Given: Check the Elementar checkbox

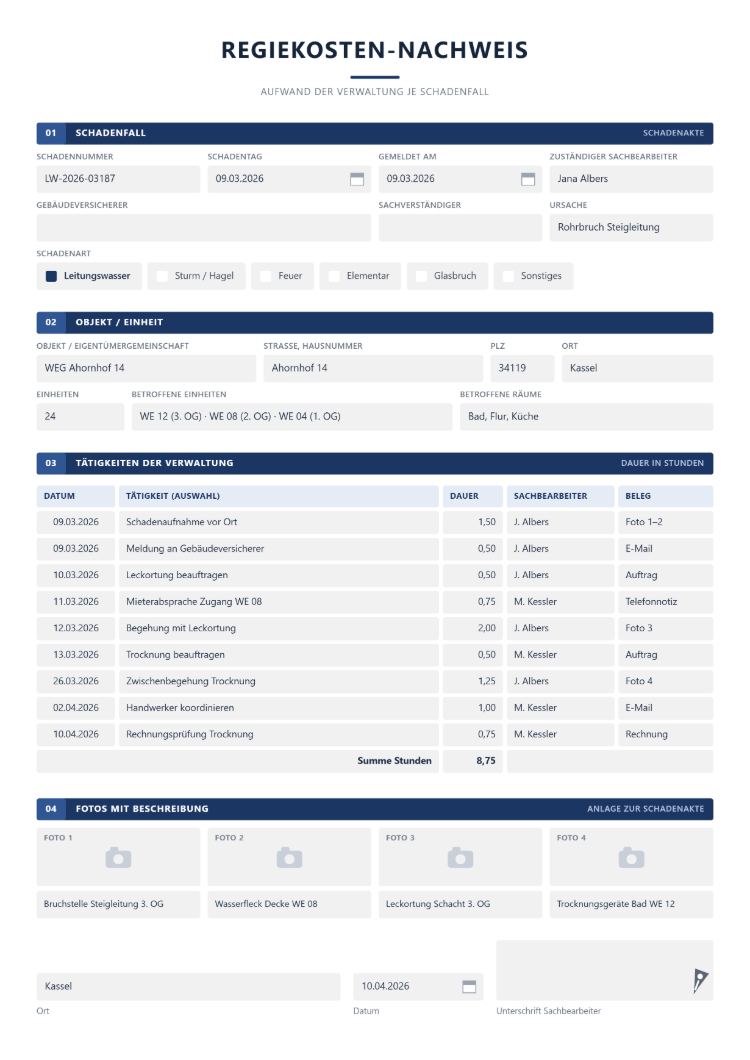Looking at the screenshot, I should coord(334,276).
